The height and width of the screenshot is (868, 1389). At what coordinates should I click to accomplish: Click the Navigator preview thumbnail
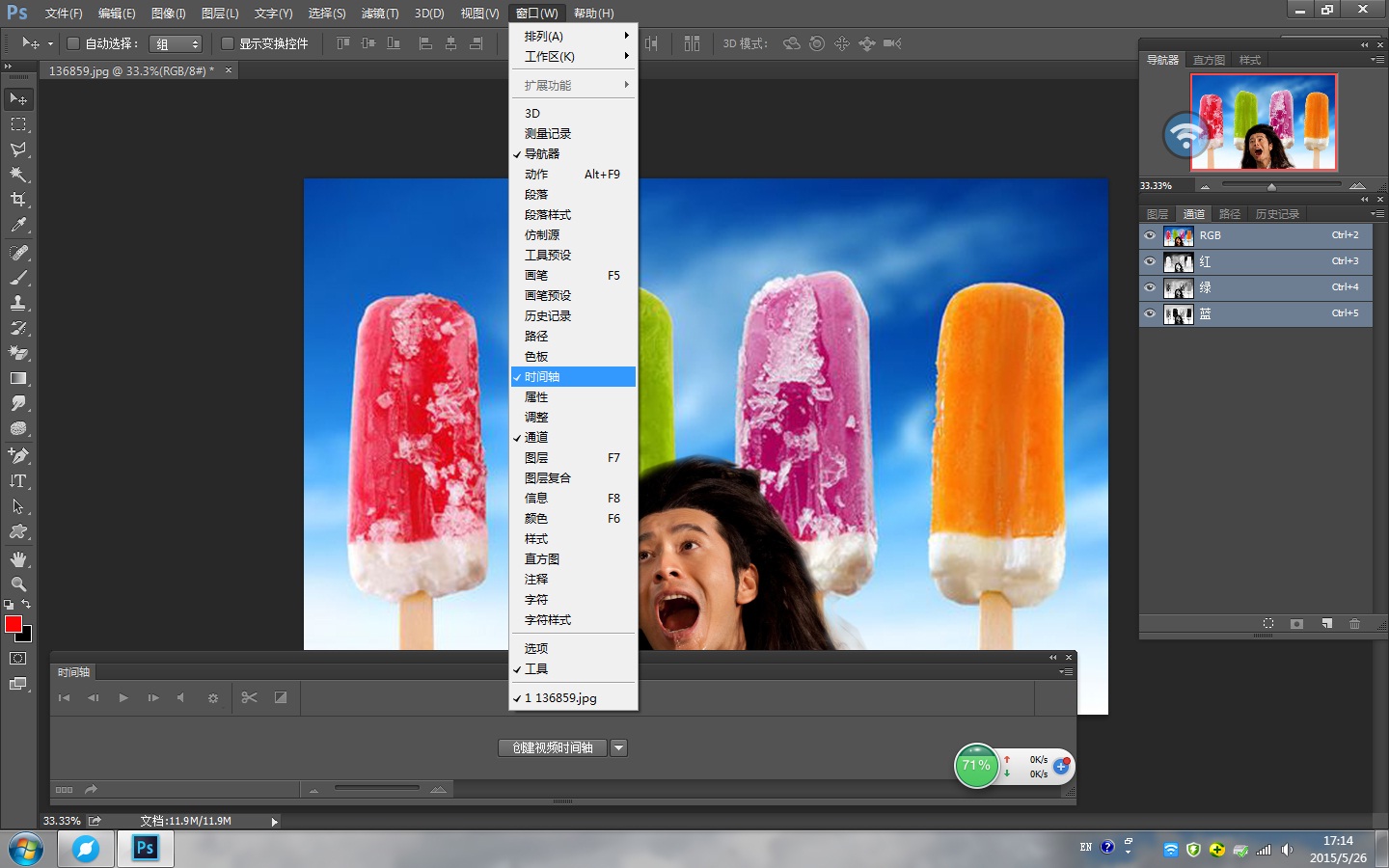pyautogui.click(x=1264, y=122)
